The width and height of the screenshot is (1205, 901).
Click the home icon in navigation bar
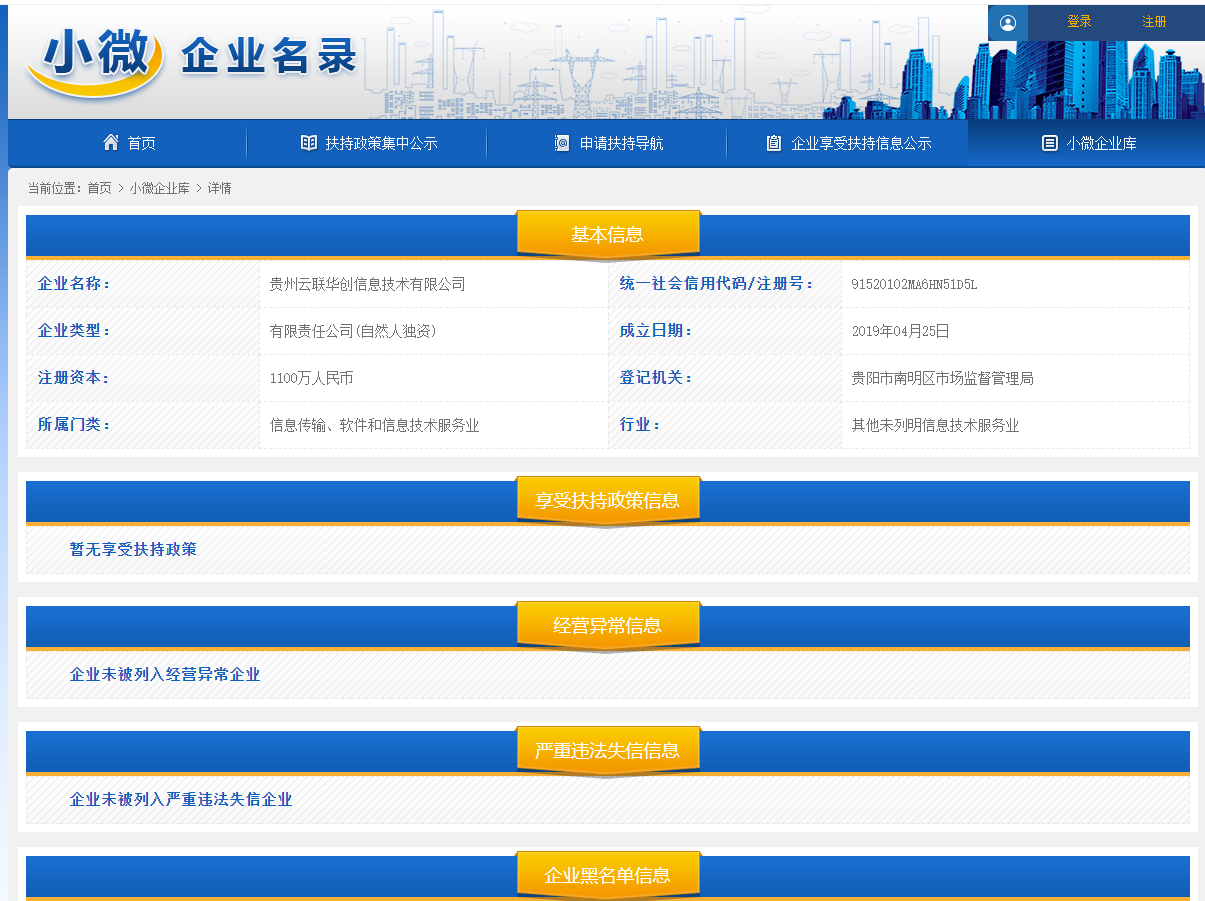111,142
